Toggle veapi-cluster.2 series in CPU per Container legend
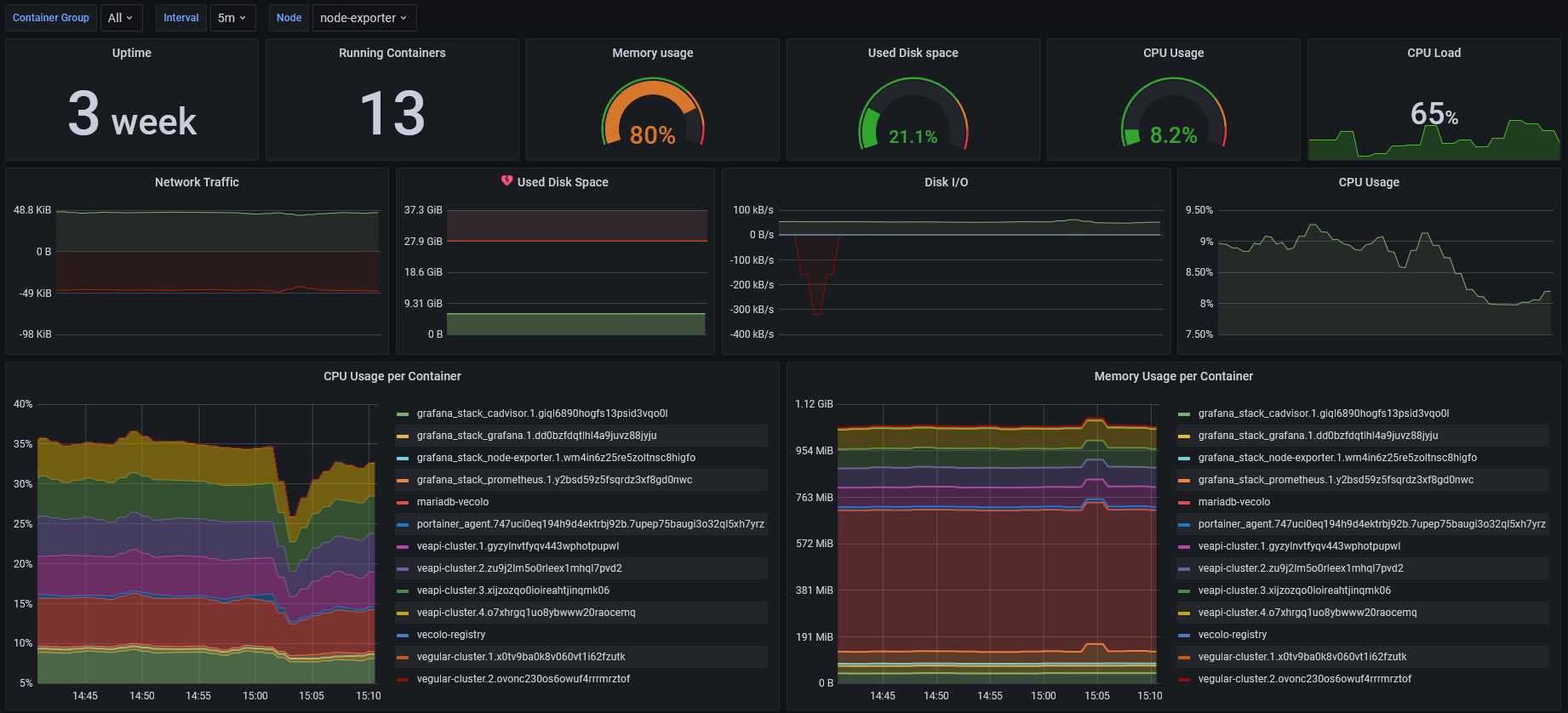The image size is (1568, 713). 519,568
